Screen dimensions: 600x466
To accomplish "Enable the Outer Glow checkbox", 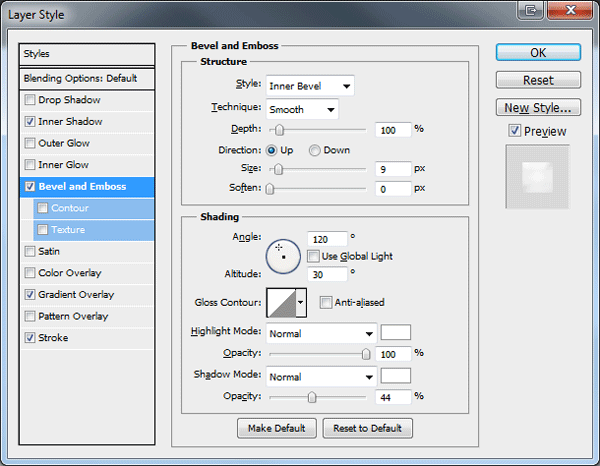I will tap(30, 143).
